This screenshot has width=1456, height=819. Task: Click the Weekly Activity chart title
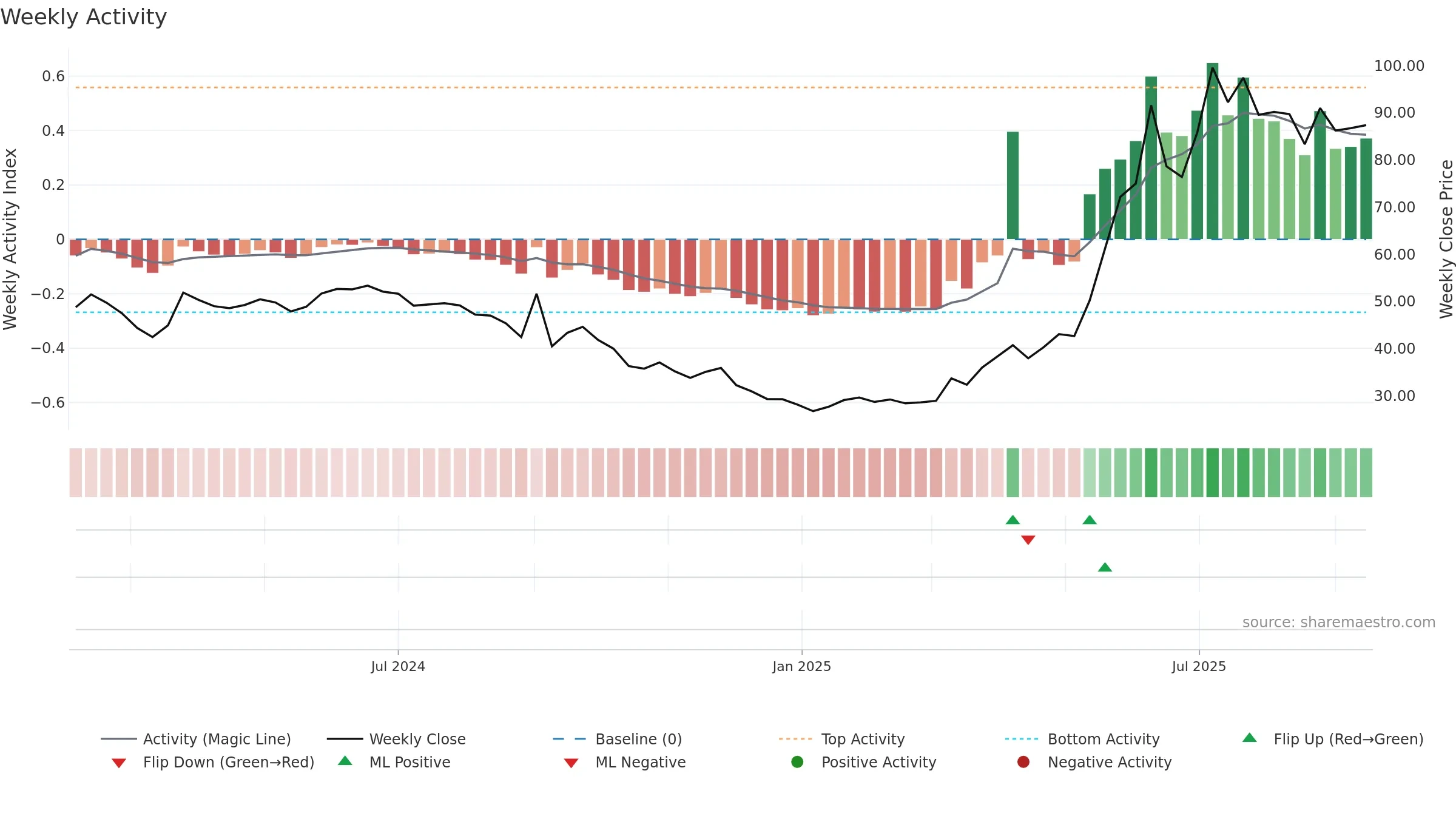point(84,17)
